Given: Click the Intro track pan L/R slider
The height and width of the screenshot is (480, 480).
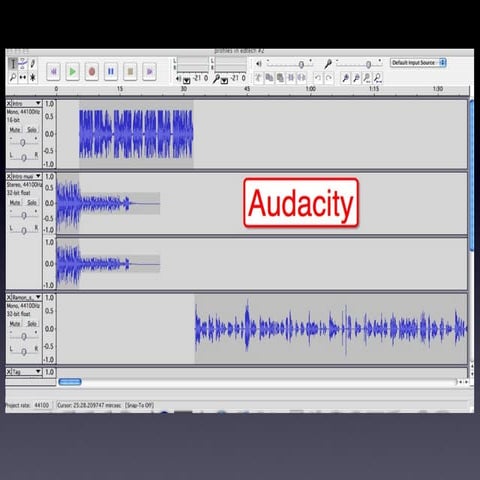Looking at the screenshot, I should pyautogui.click(x=24, y=157).
